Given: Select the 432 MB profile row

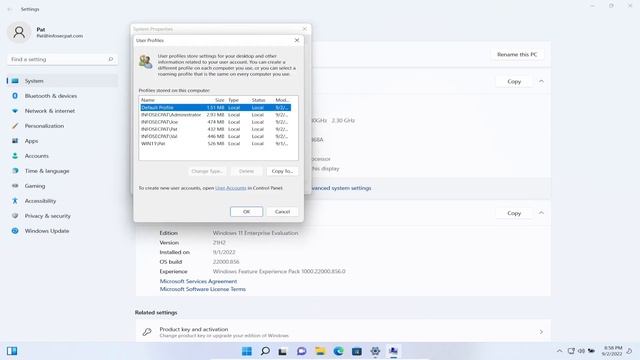Looking at the screenshot, I should coord(216,129).
